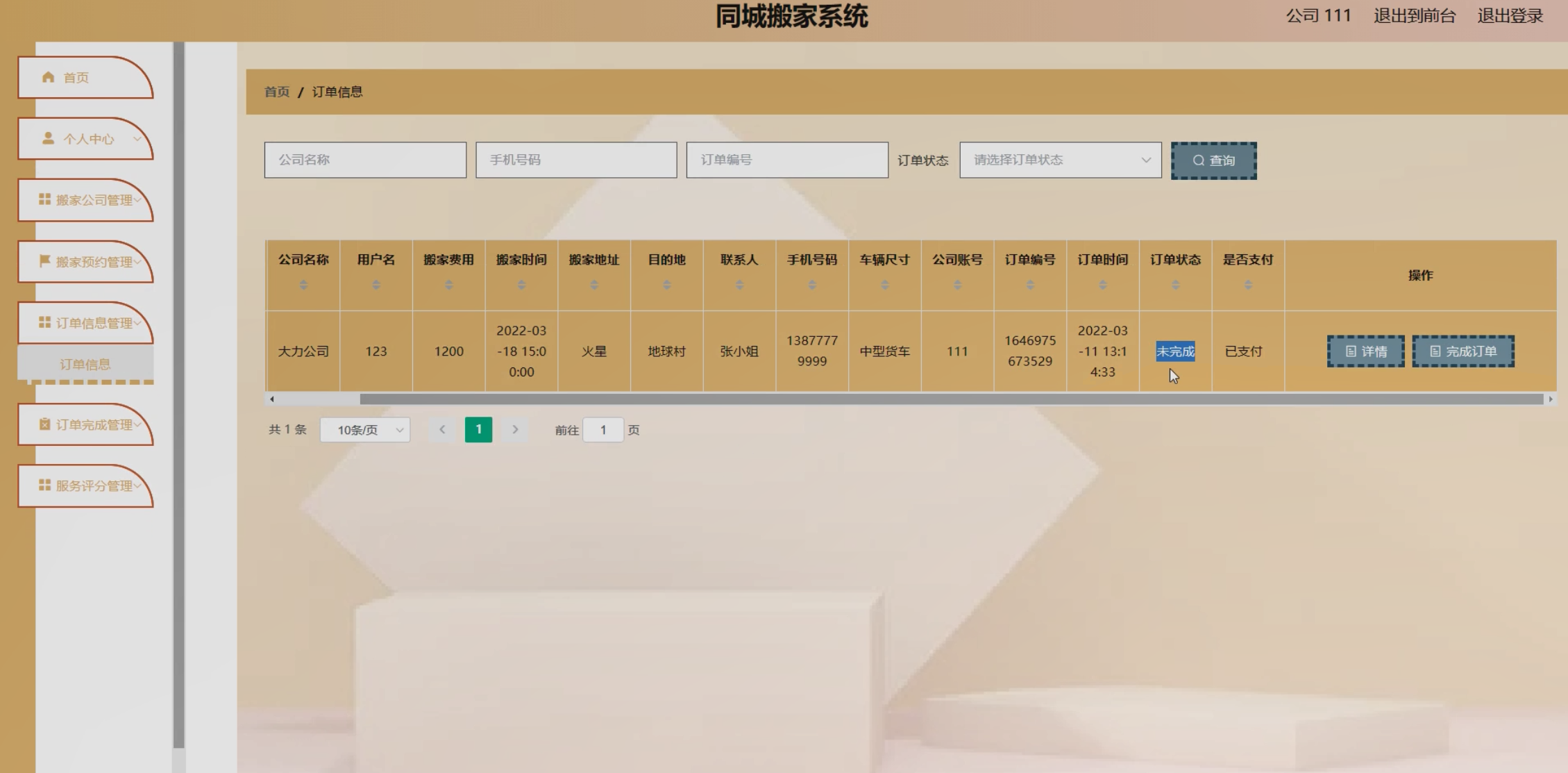This screenshot has width=1568, height=773.
Task: Click the table scroll-right arrow
Action: coord(1551,399)
